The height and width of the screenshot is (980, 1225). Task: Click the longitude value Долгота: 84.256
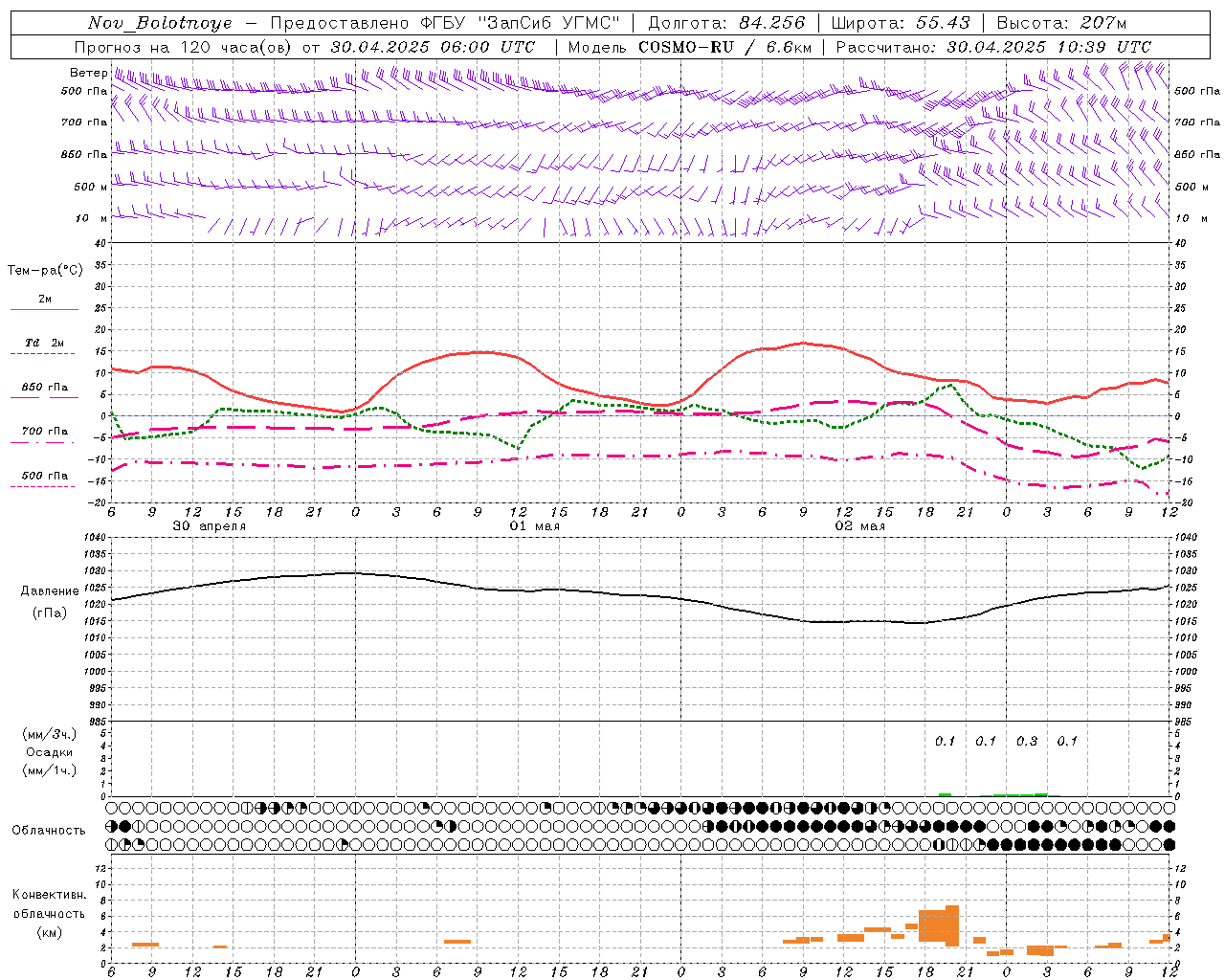[726, 23]
